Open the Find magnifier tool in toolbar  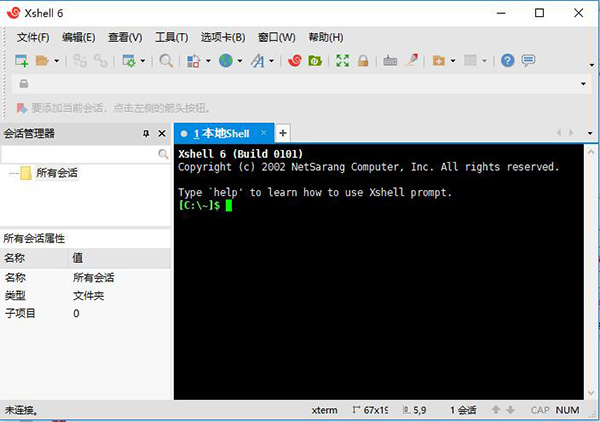pos(165,61)
